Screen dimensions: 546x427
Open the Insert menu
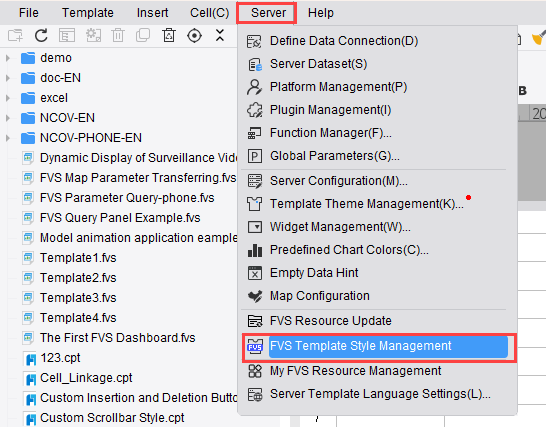click(152, 13)
